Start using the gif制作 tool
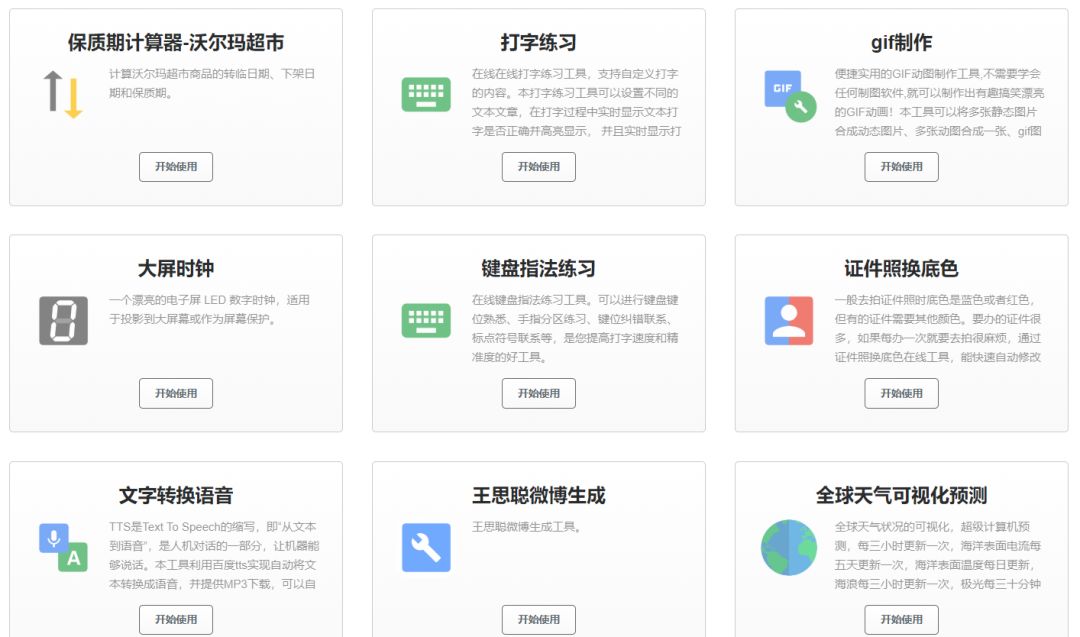 pos(901,167)
